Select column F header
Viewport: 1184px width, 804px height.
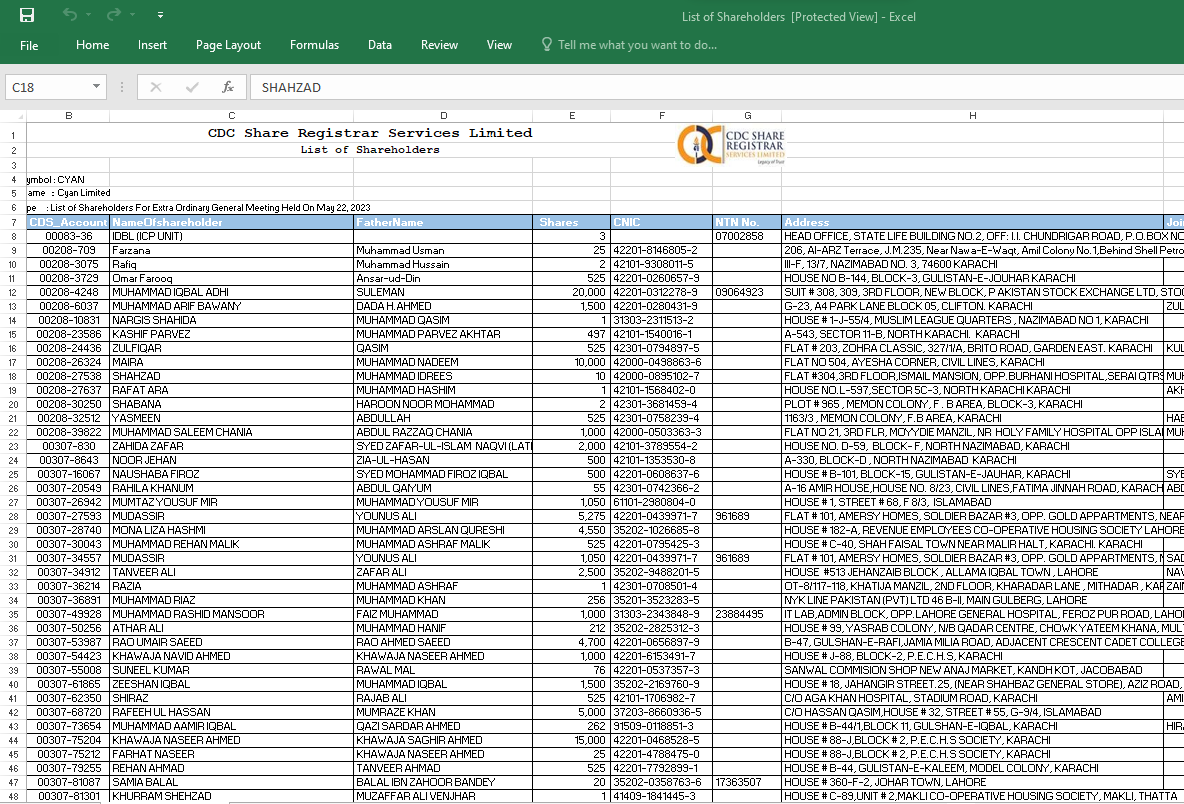[x=661, y=116]
